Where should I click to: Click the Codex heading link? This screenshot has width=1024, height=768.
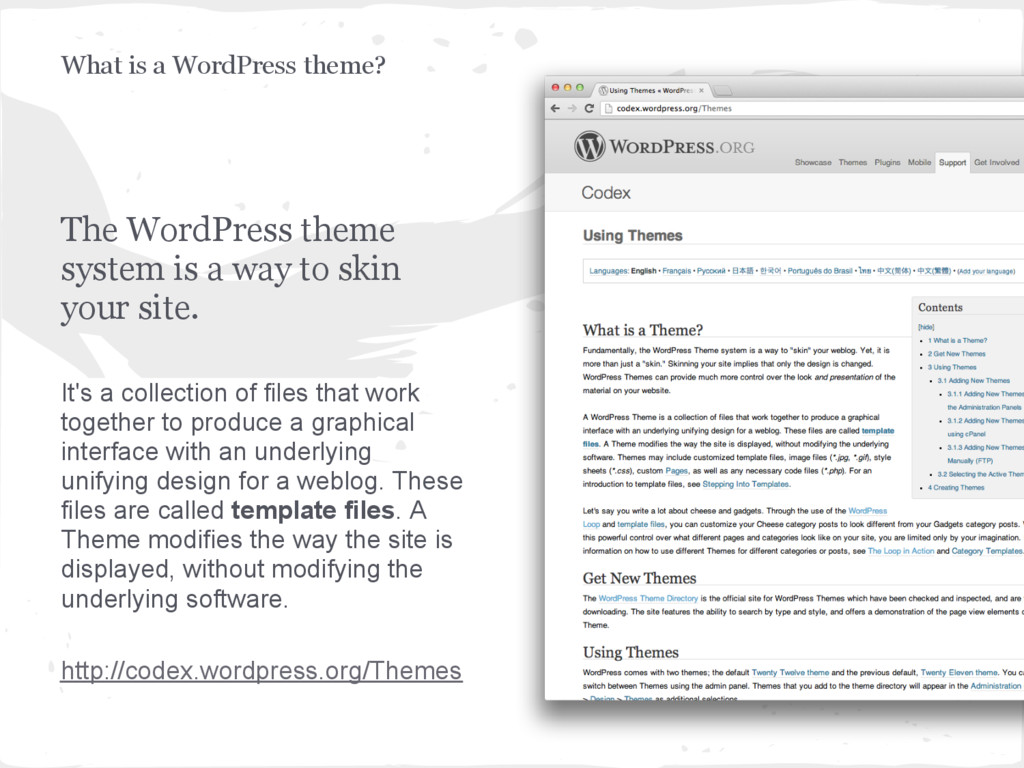(x=606, y=193)
